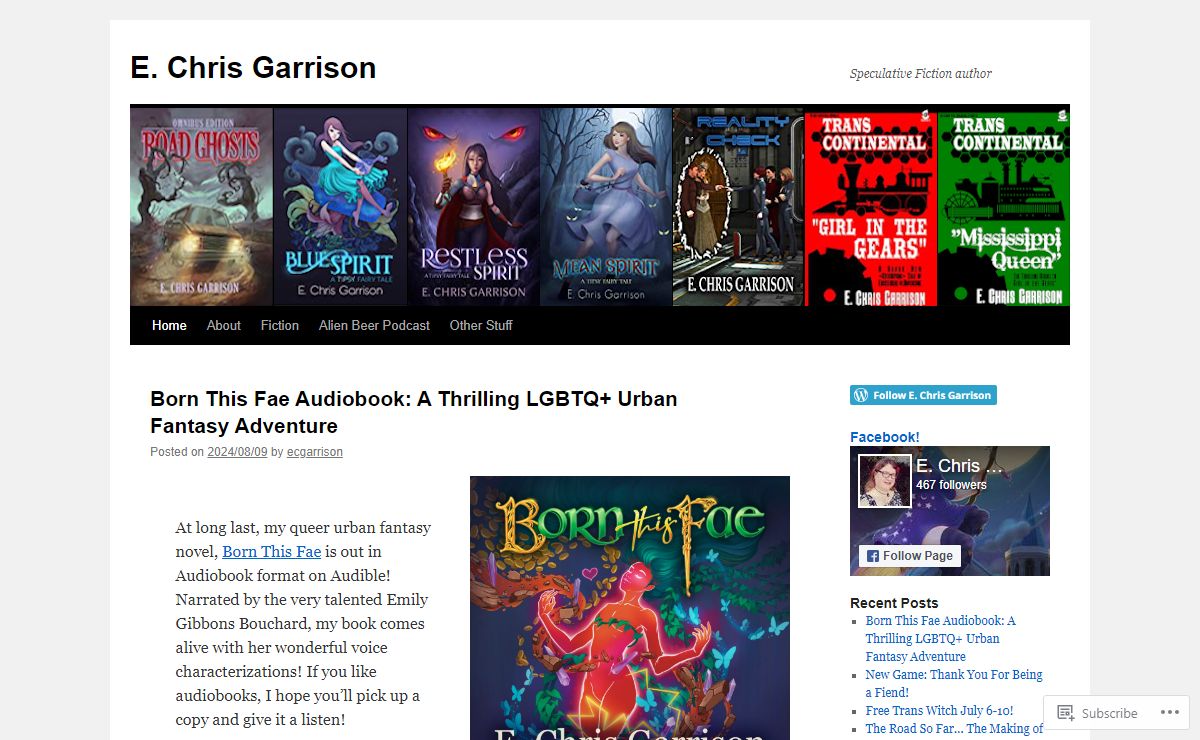Click the Born This Fae cover image
Viewport: 1200px width, 740px height.
point(630,608)
